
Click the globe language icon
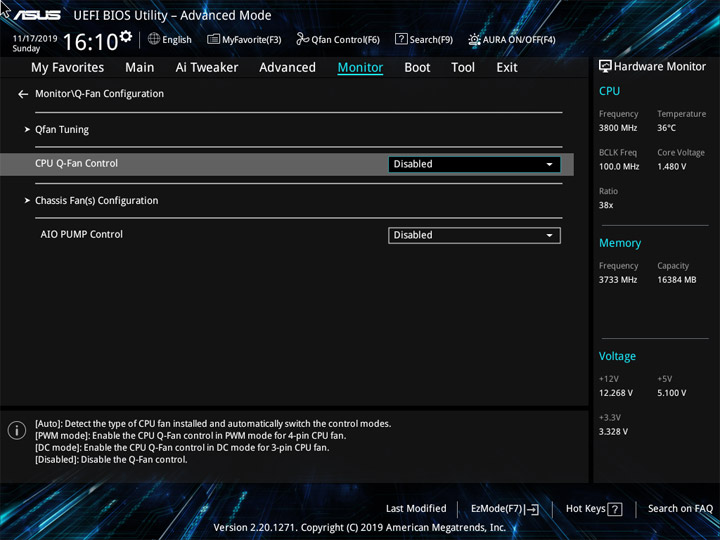click(154, 39)
